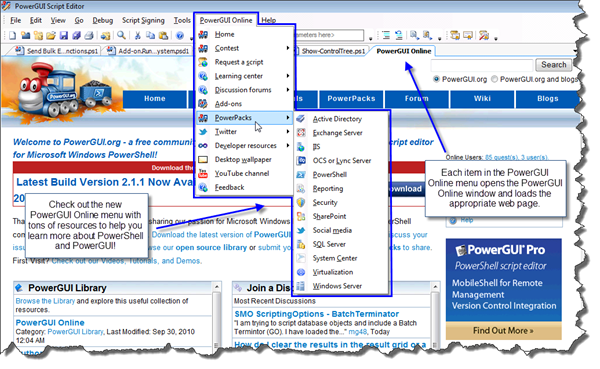The width and height of the screenshot is (600, 369).
Task: Click the Active Directory PowerPack icon
Action: coord(301,119)
